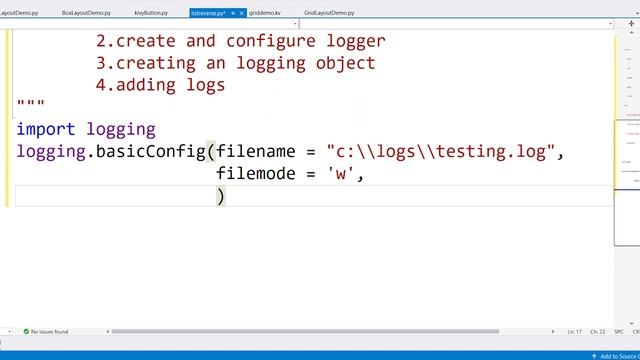The height and width of the screenshot is (360, 640).
Task: Click the "c:\\logs\\testing.log" string
Action: coord(441,152)
